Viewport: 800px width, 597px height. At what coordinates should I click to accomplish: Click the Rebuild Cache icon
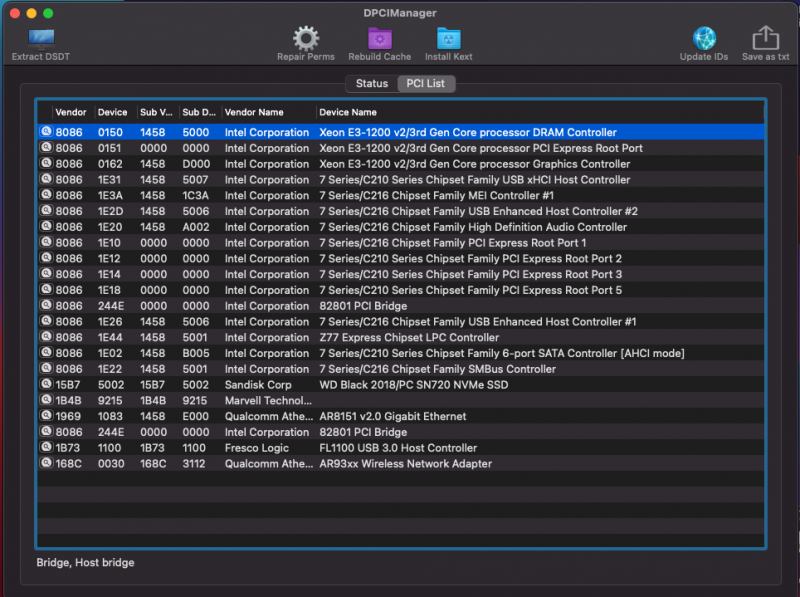[379, 38]
